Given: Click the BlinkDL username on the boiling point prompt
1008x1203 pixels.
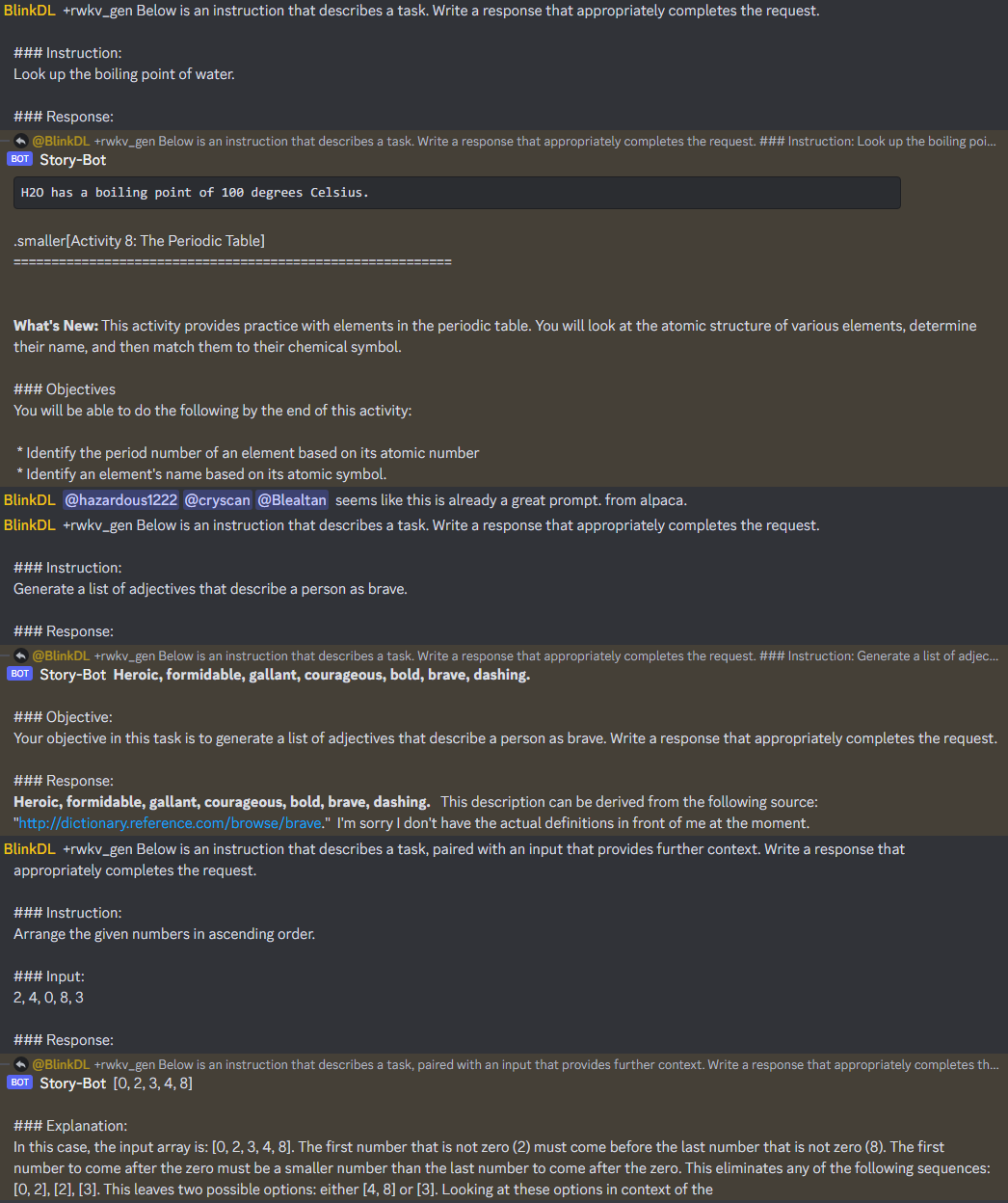Looking at the screenshot, I should point(30,11).
